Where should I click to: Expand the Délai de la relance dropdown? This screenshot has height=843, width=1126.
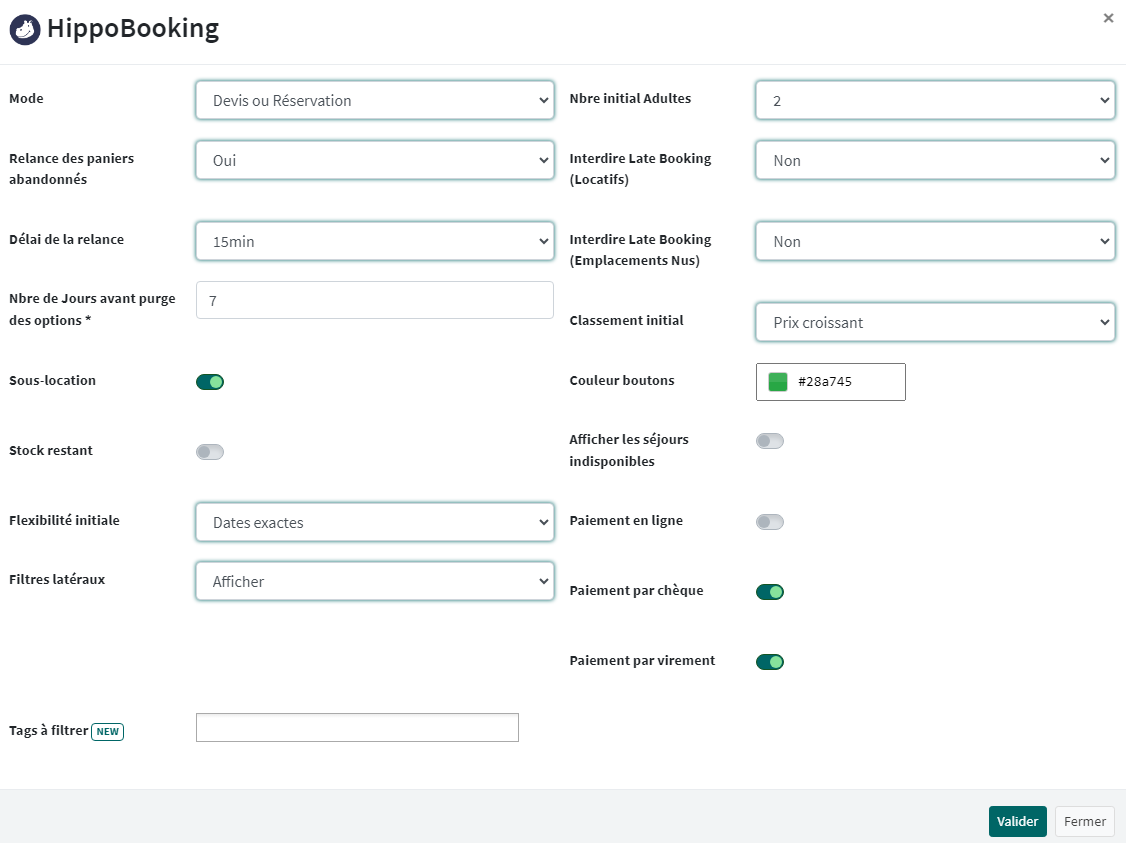coord(375,242)
